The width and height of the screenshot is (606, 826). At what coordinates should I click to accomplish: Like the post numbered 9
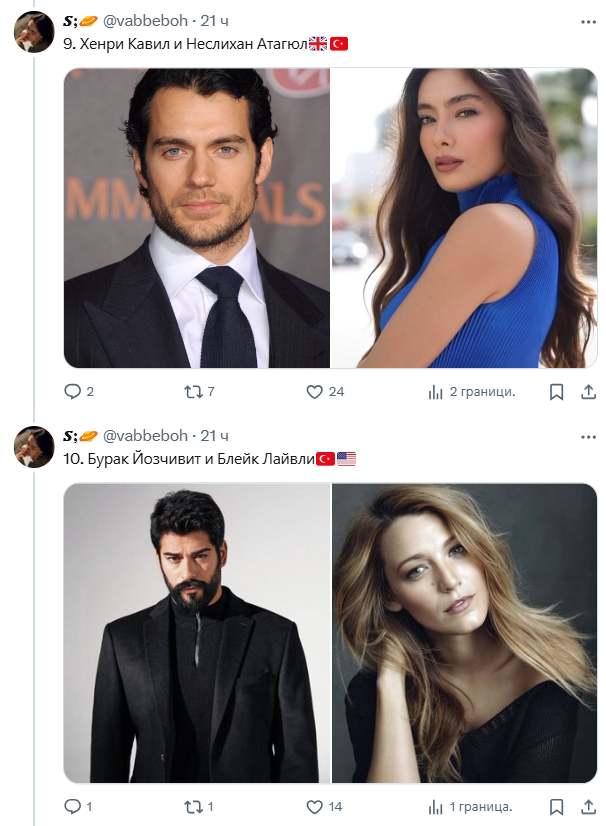(314, 392)
